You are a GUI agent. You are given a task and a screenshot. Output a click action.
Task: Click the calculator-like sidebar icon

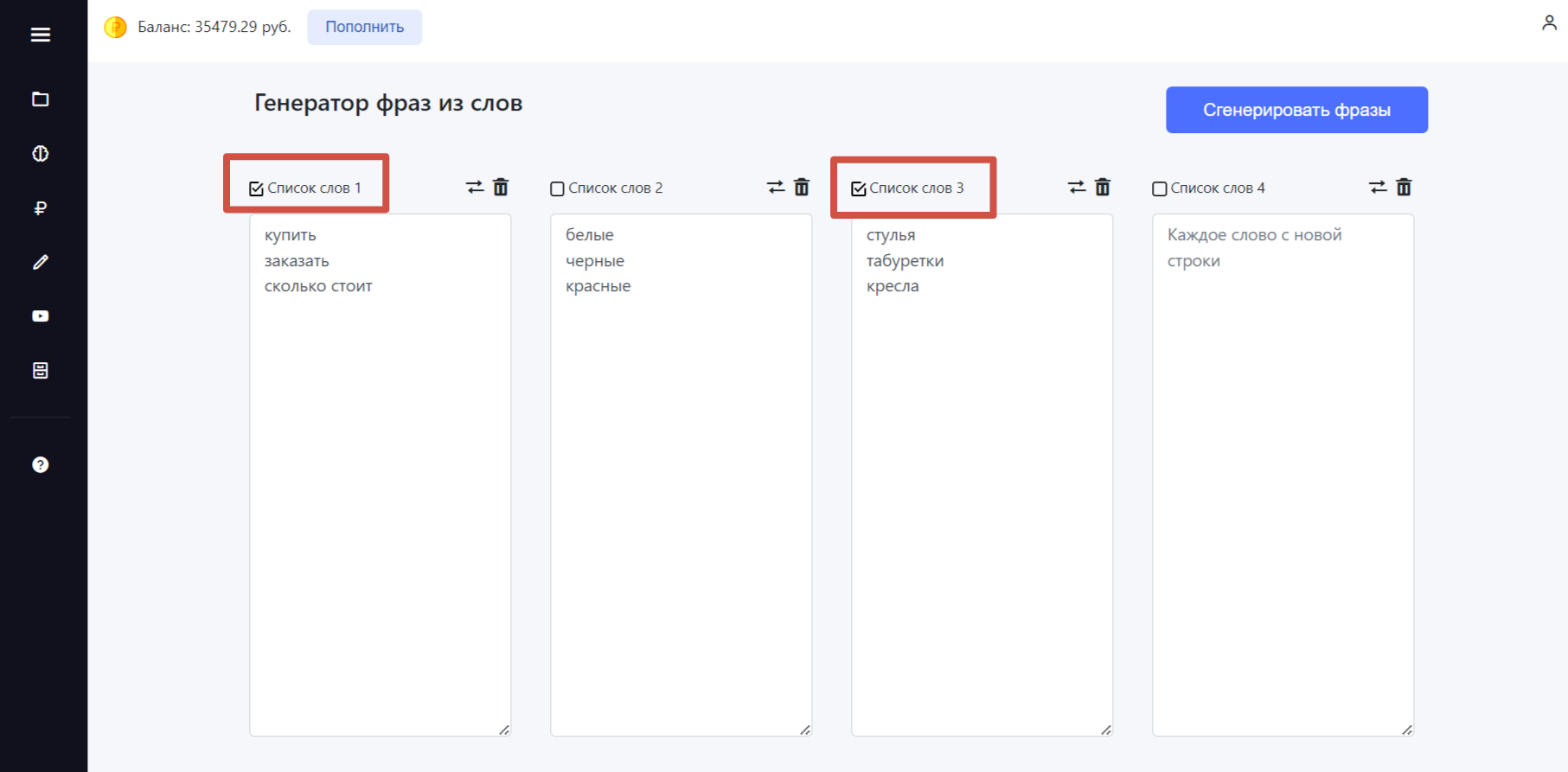[x=41, y=371]
